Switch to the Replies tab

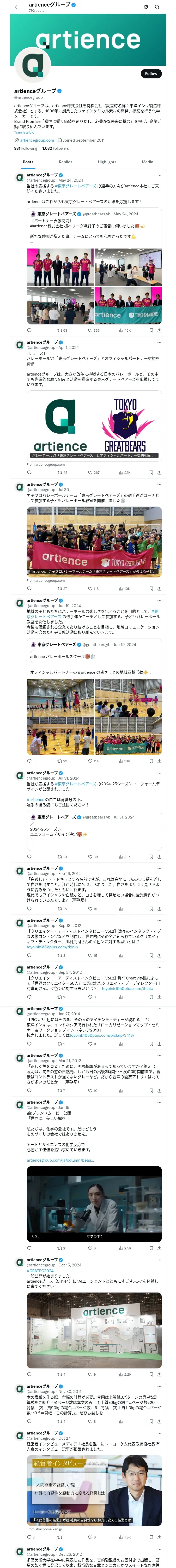click(x=65, y=162)
